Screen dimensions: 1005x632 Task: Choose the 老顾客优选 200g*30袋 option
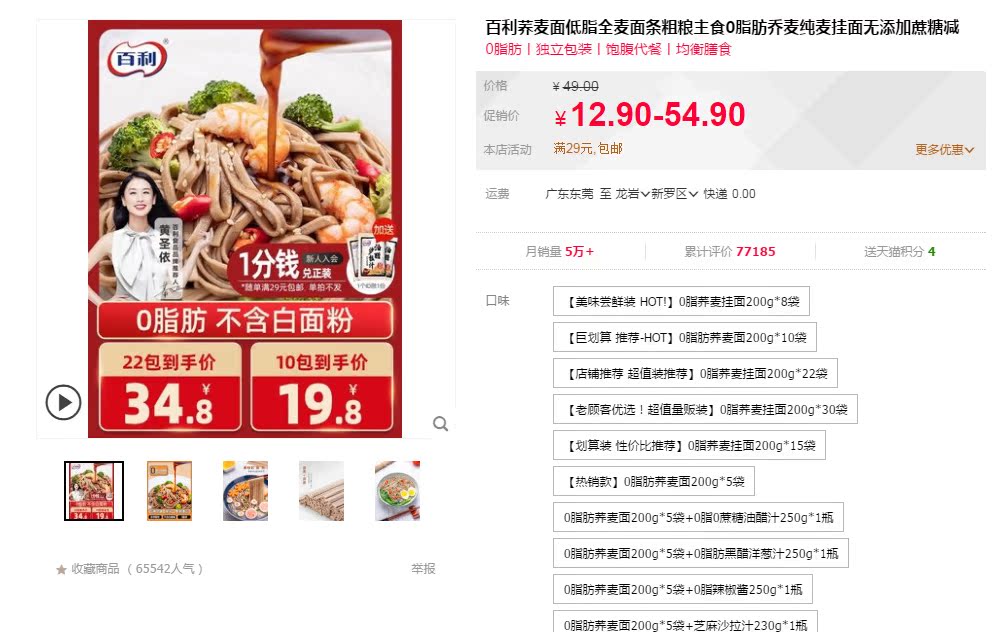pos(705,409)
